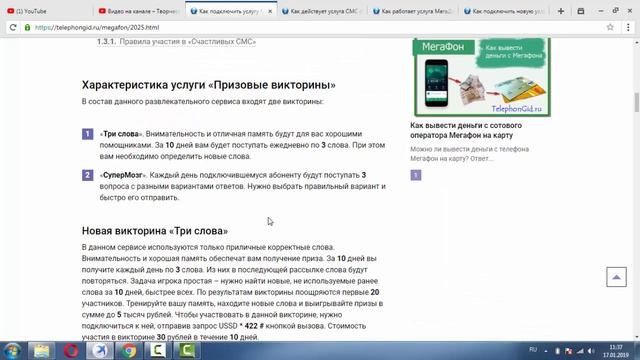The width and height of the screenshot is (640, 360).
Task: Click the purple page number 1 button
Action: pyautogui.click(x=416, y=175)
